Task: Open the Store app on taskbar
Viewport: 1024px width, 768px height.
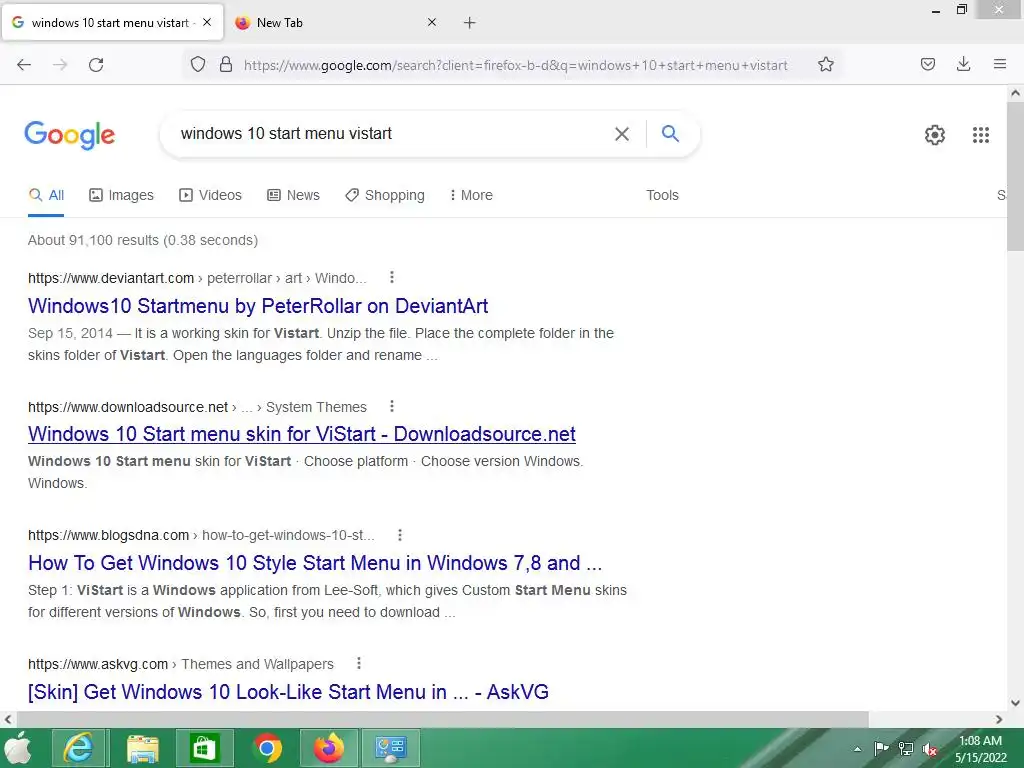Action: [x=203, y=748]
